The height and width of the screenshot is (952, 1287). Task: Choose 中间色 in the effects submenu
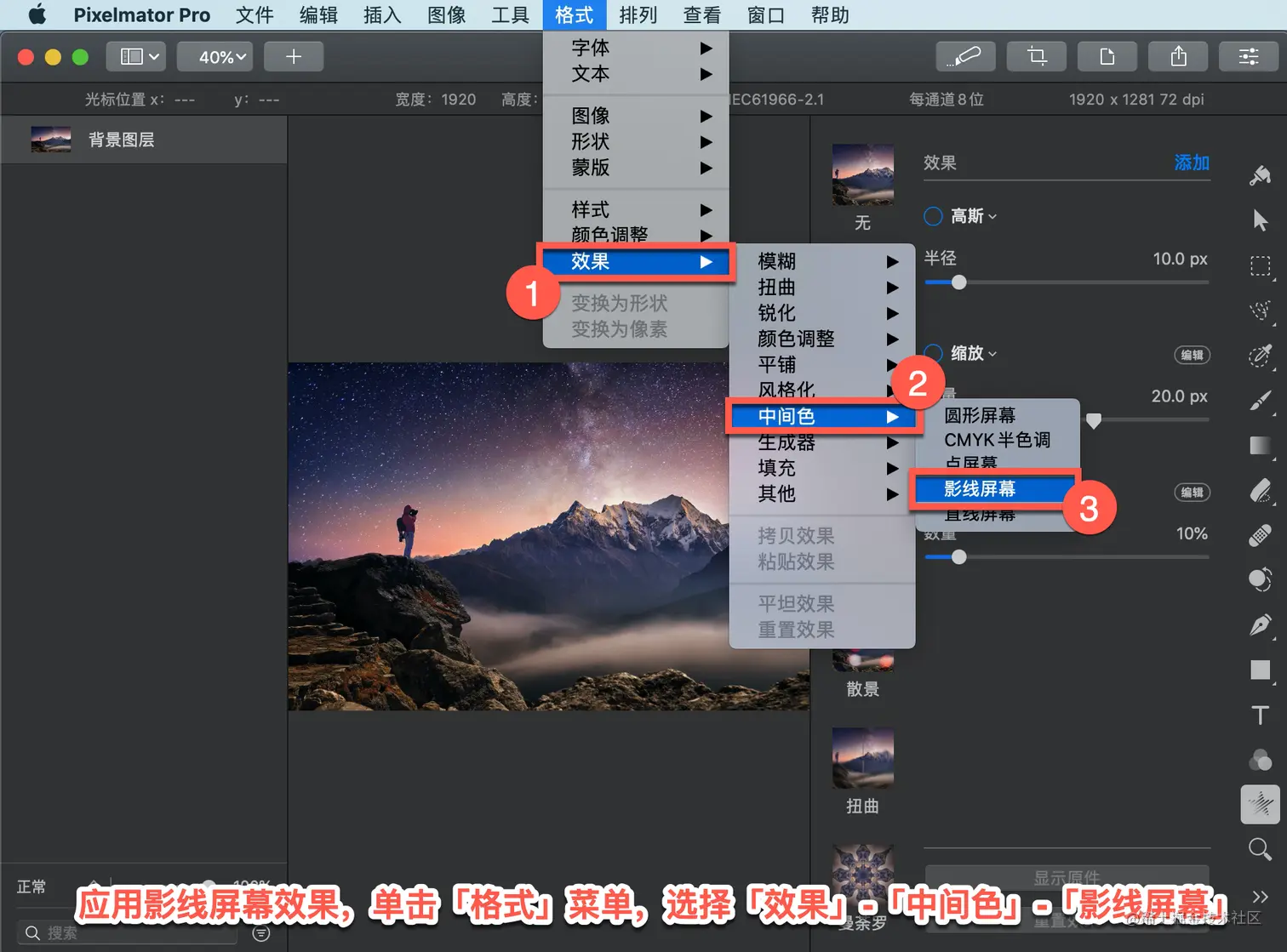(822, 416)
